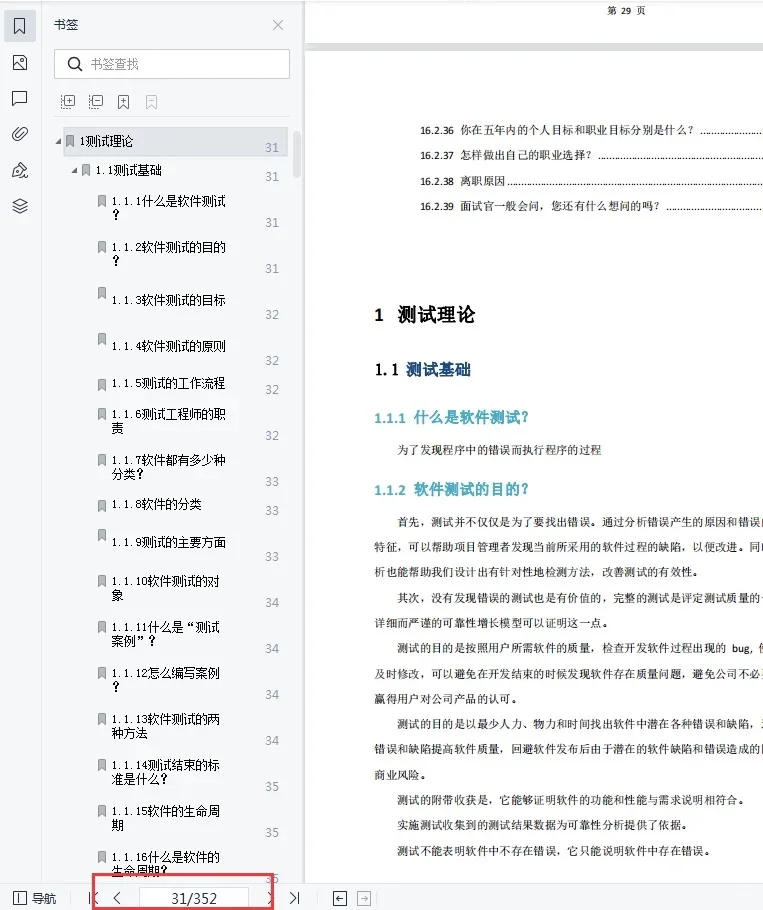
Task: Open bookmark 1.1.12怎么编写案例?
Action: [x=165, y=680]
